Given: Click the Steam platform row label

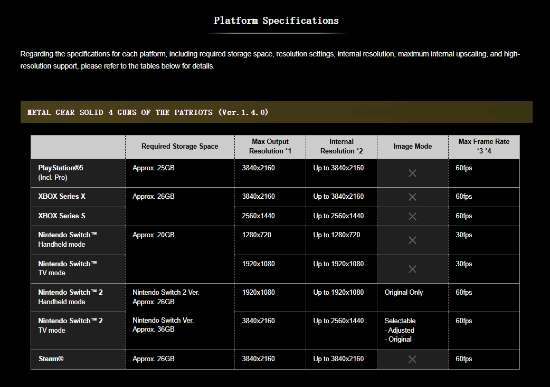Looking at the screenshot, I should 51,359.
